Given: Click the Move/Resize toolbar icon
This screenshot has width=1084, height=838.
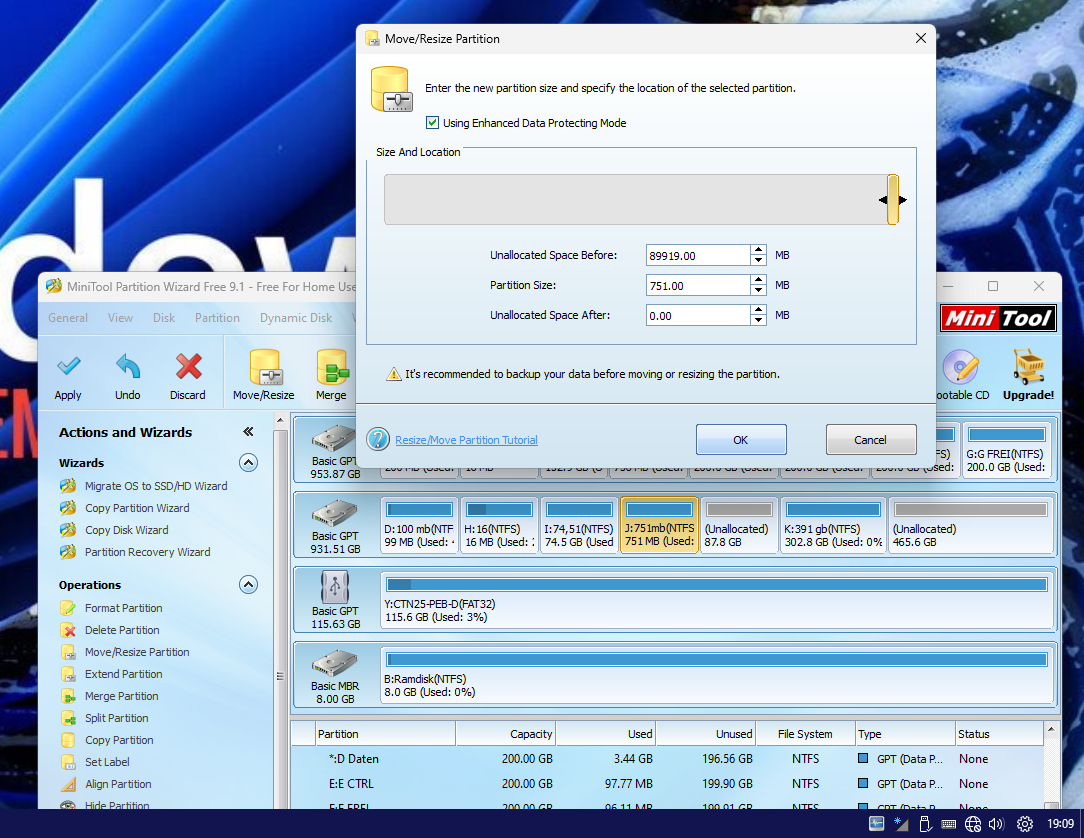Looking at the screenshot, I should pyautogui.click(x=264, y=367).
